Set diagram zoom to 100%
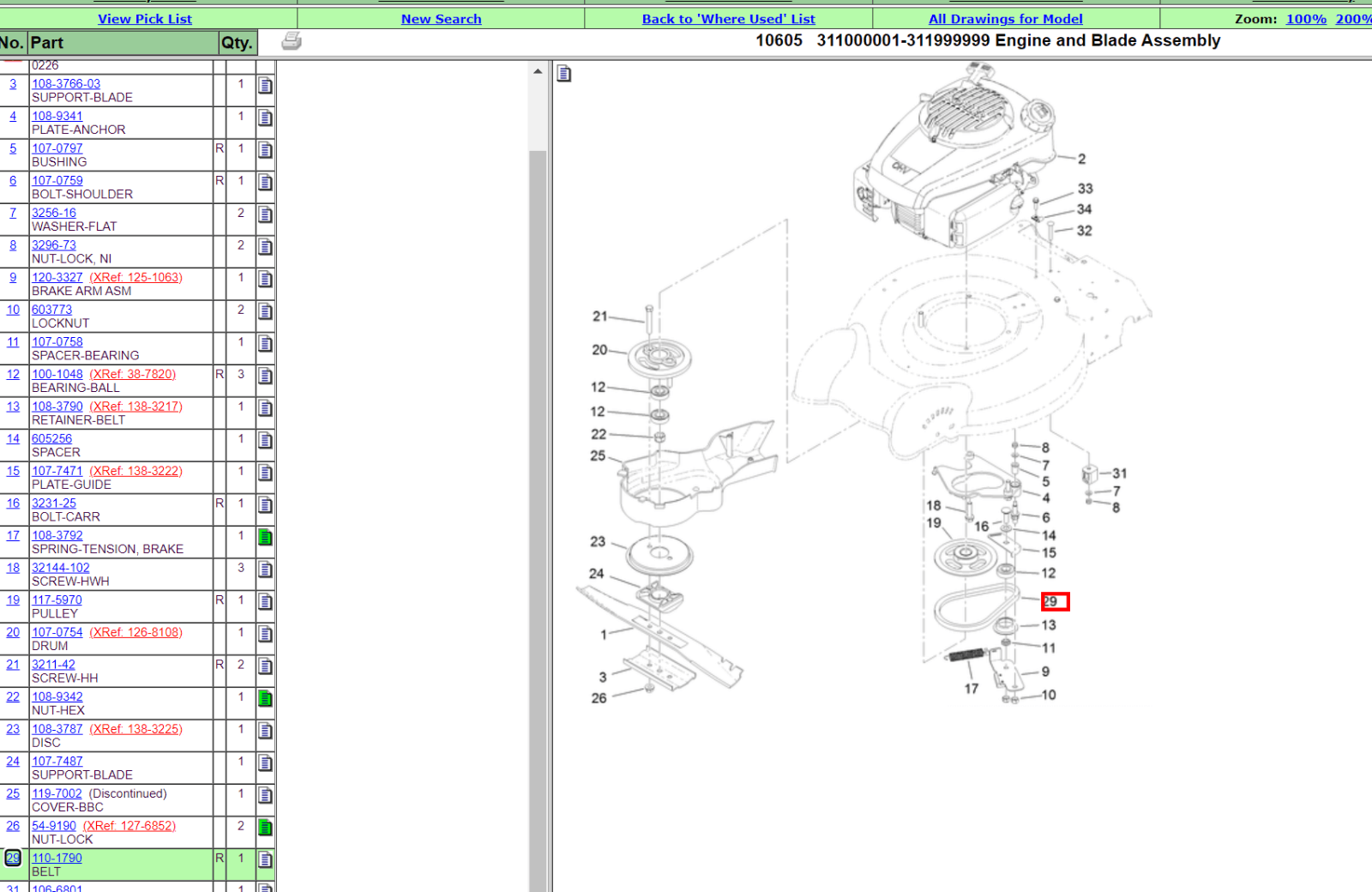1372x892 pixels. point(1307,19)
